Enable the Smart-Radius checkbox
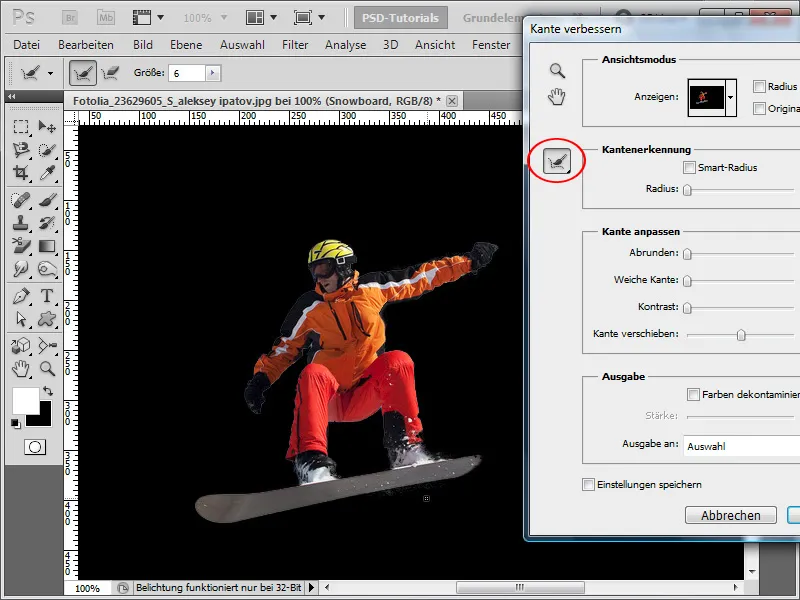The width and height of the screenshot is (800, 600). tap(689, 167)
